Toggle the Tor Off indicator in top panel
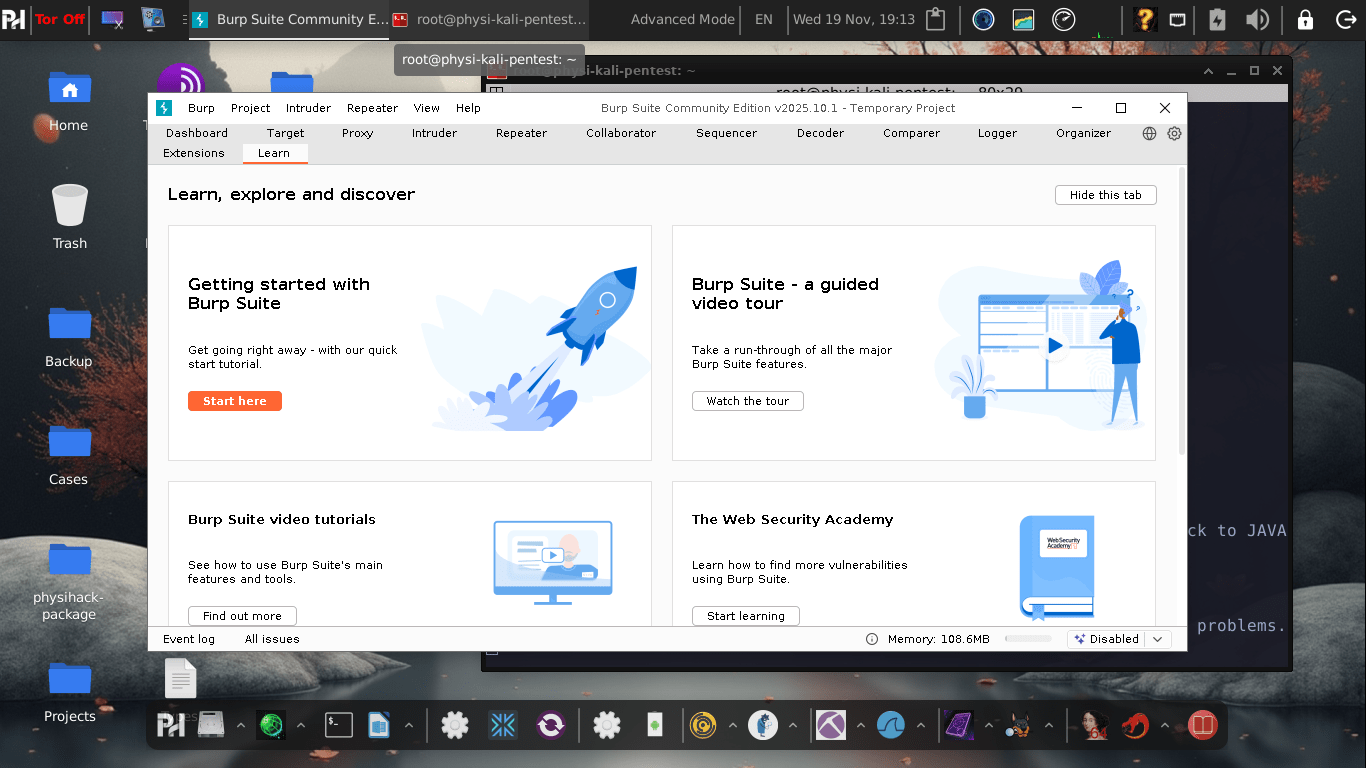Screen dimensions: 1366x768 60,19
